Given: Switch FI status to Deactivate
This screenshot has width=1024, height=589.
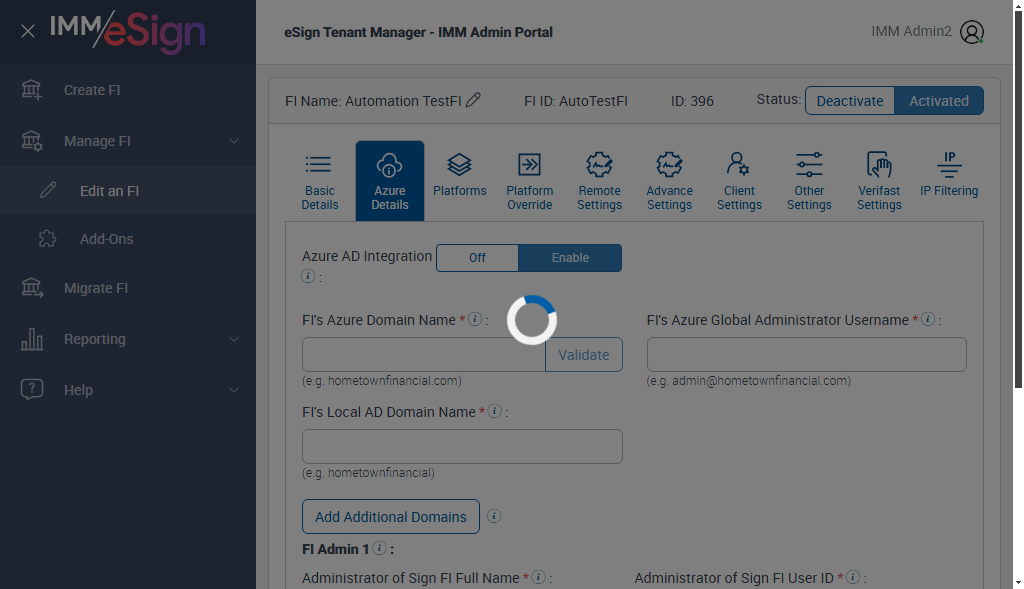Looking at the screenshot, I should click(x=850, y=101).
